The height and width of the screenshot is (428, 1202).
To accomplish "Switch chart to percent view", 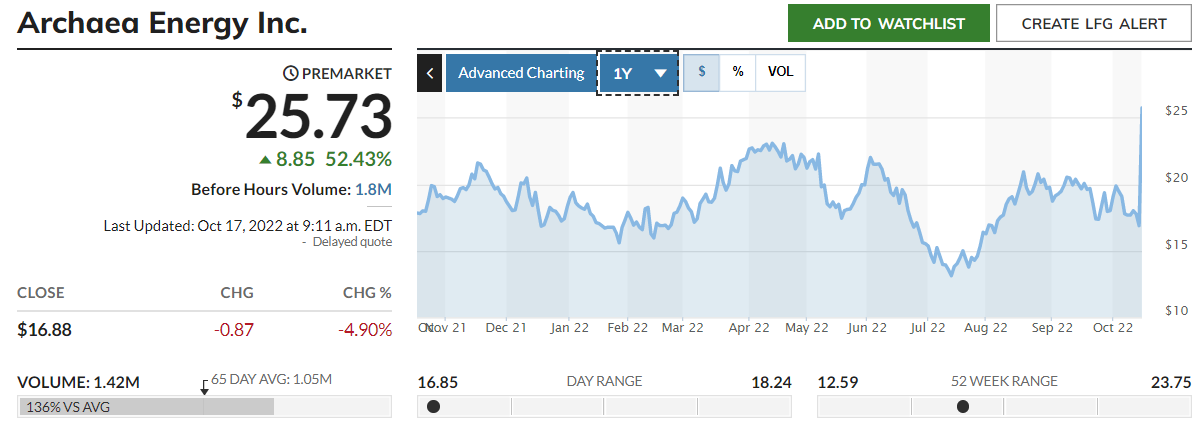I will click(x=738, y=72).
